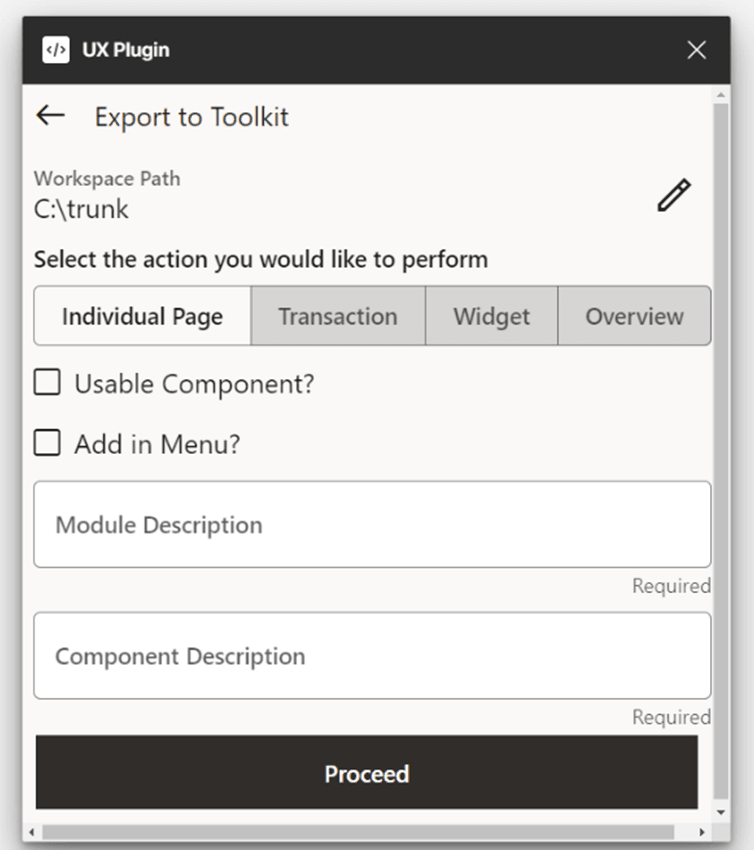Image resolution: width=754 pixels, height=850 pixels.
Task: Enable the Usable Component checkbox
Action: pyautogui.click(x=47, y=382)
